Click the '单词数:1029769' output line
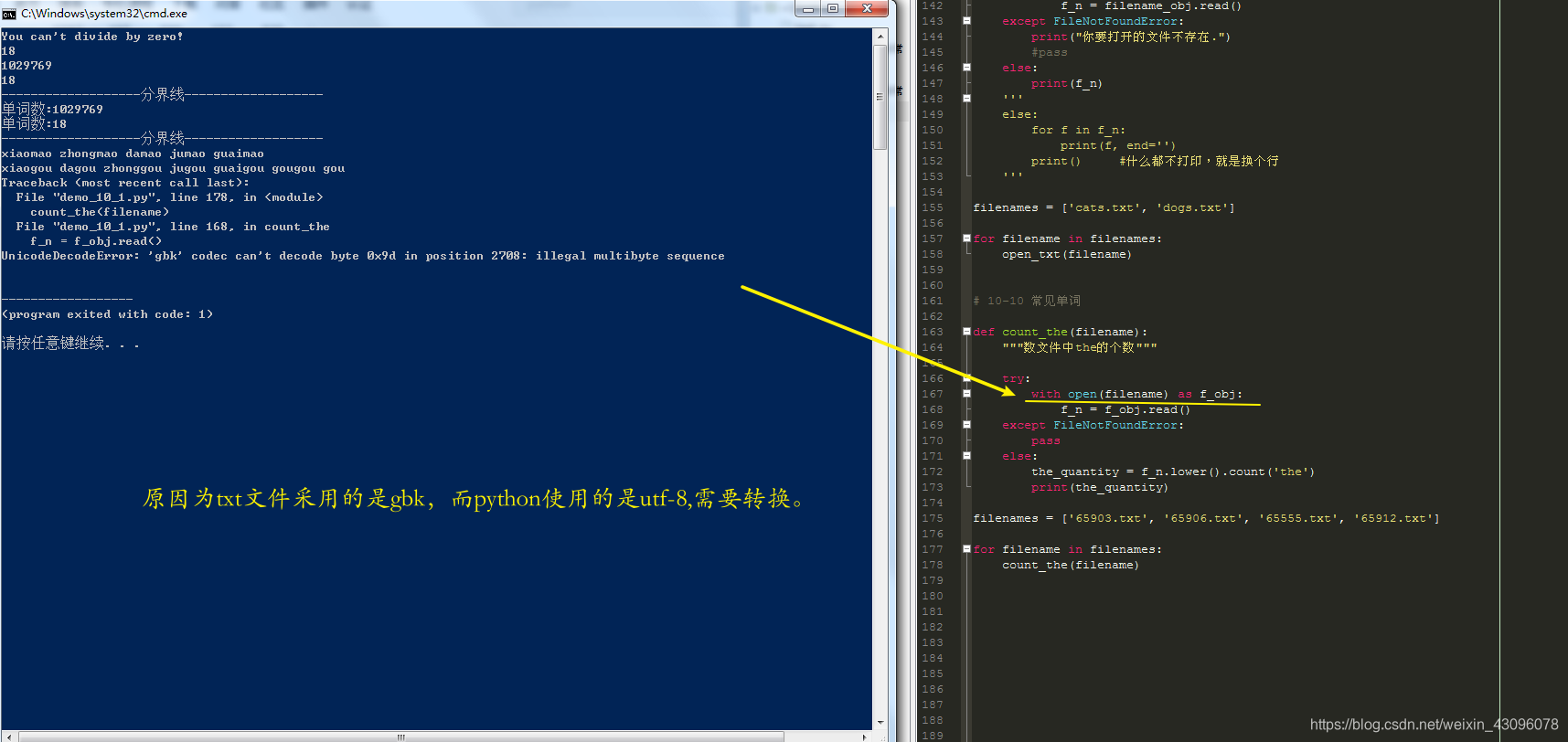 pos(52,109)
